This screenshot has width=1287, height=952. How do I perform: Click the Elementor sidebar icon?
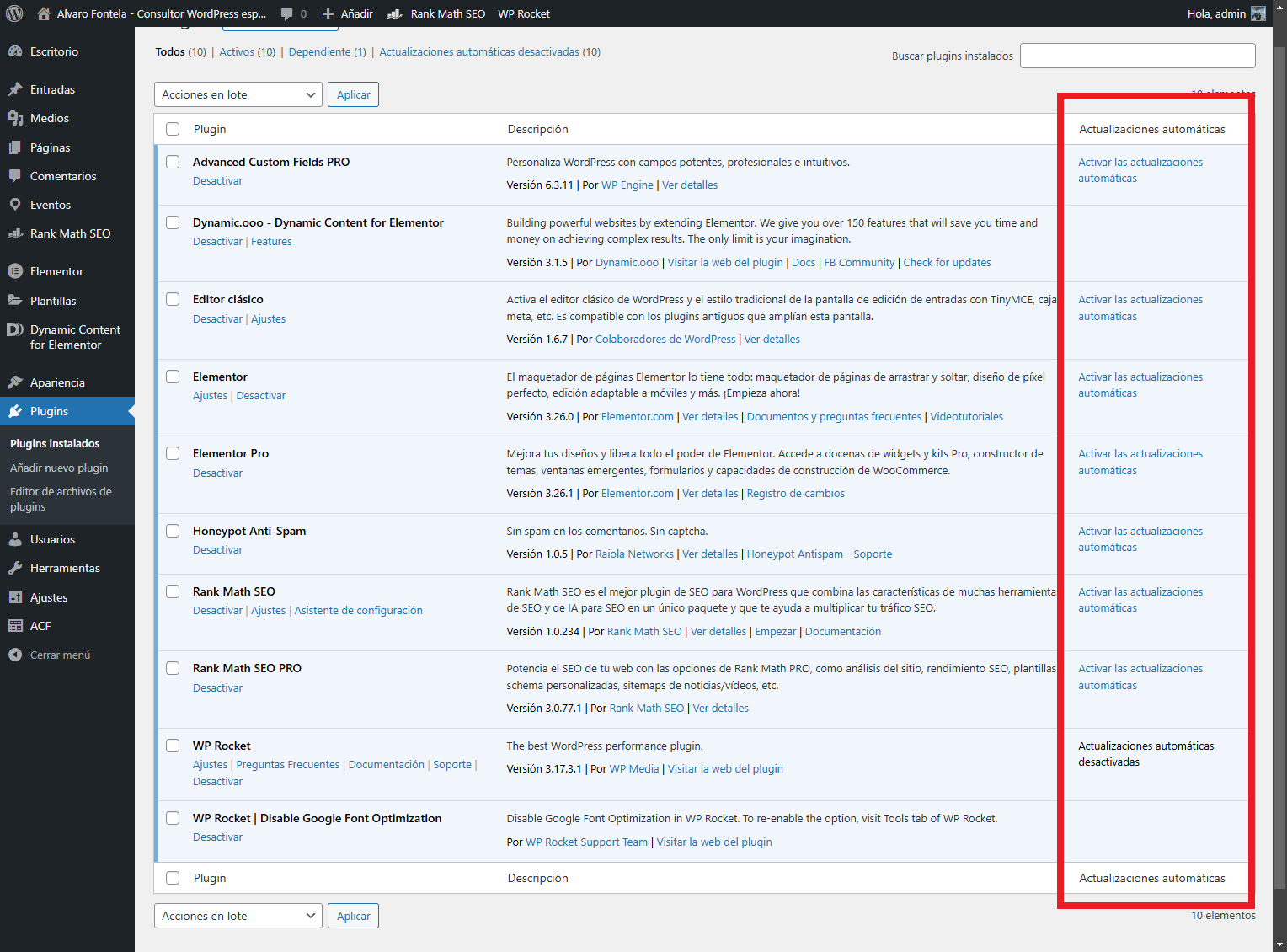pyautogui.click(x=15, y=271)
